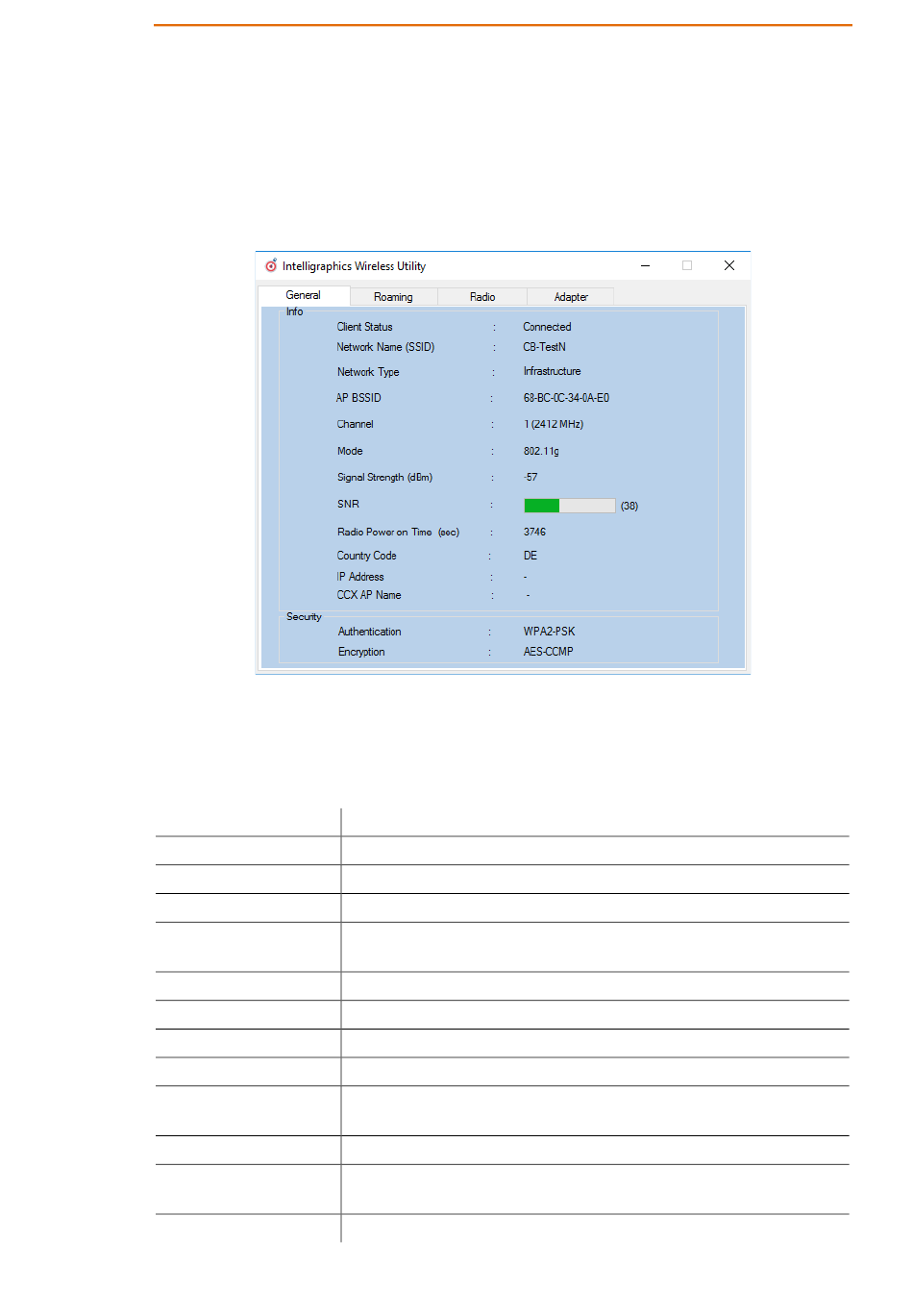Select the SNR value (38)

point(629,506)
